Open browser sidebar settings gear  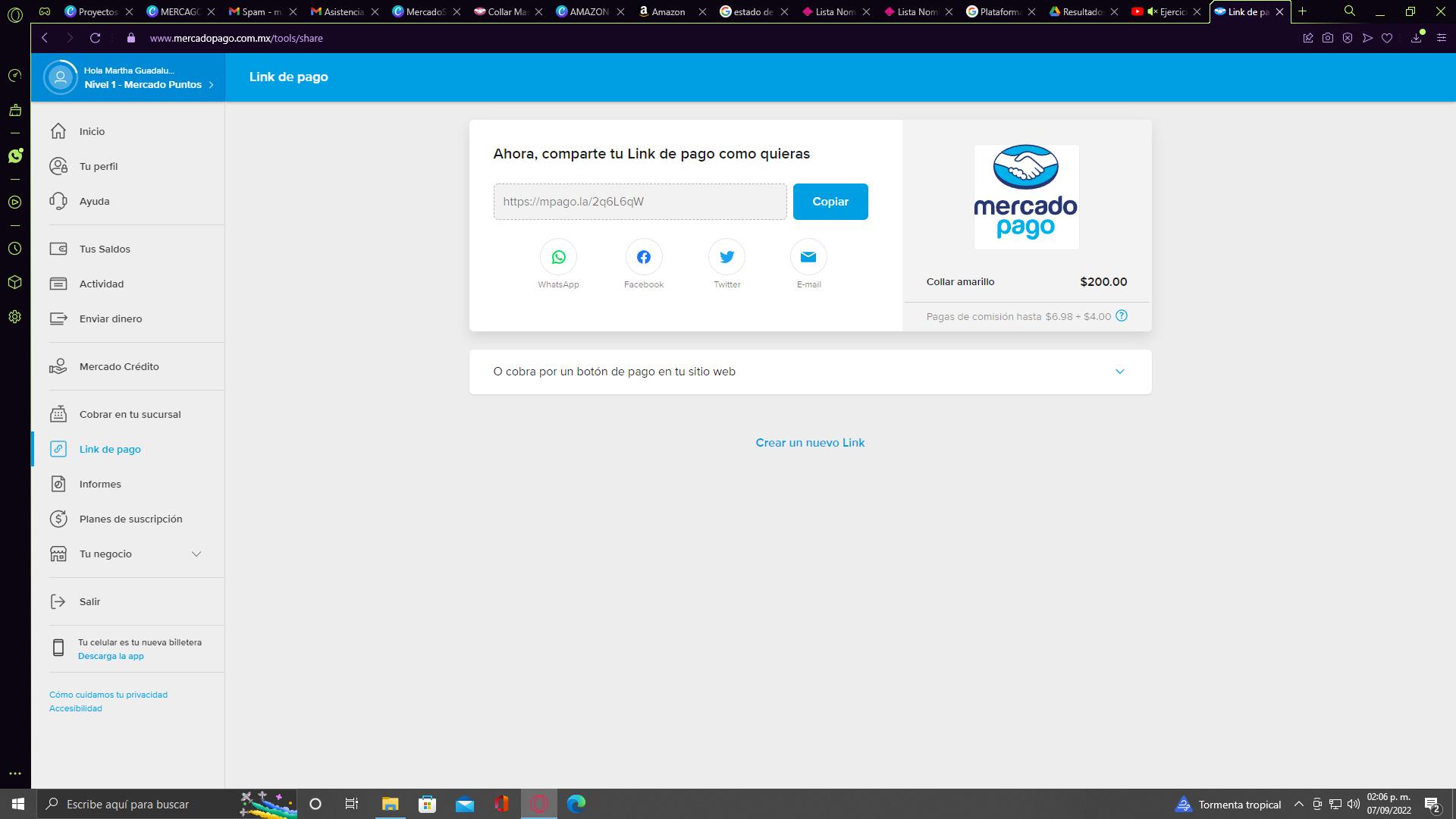(x=15, y=317)
